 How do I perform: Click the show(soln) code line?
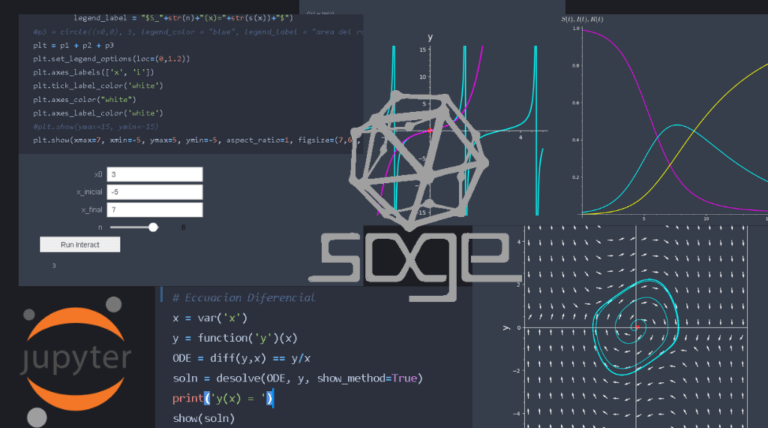coord(204,418)
